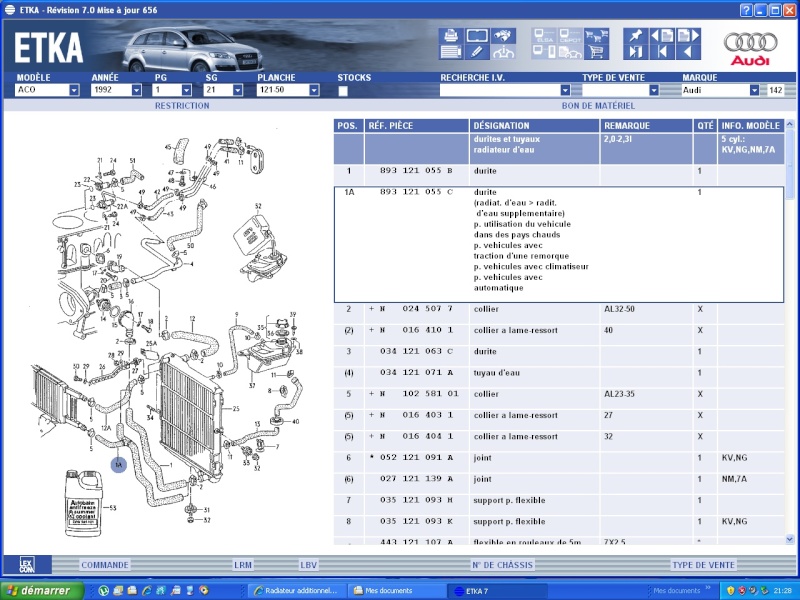Image resolution: width=800 pixels, height=600 pixels.
Task: Click the single left arrow back icon
Action: coord(688,52)
